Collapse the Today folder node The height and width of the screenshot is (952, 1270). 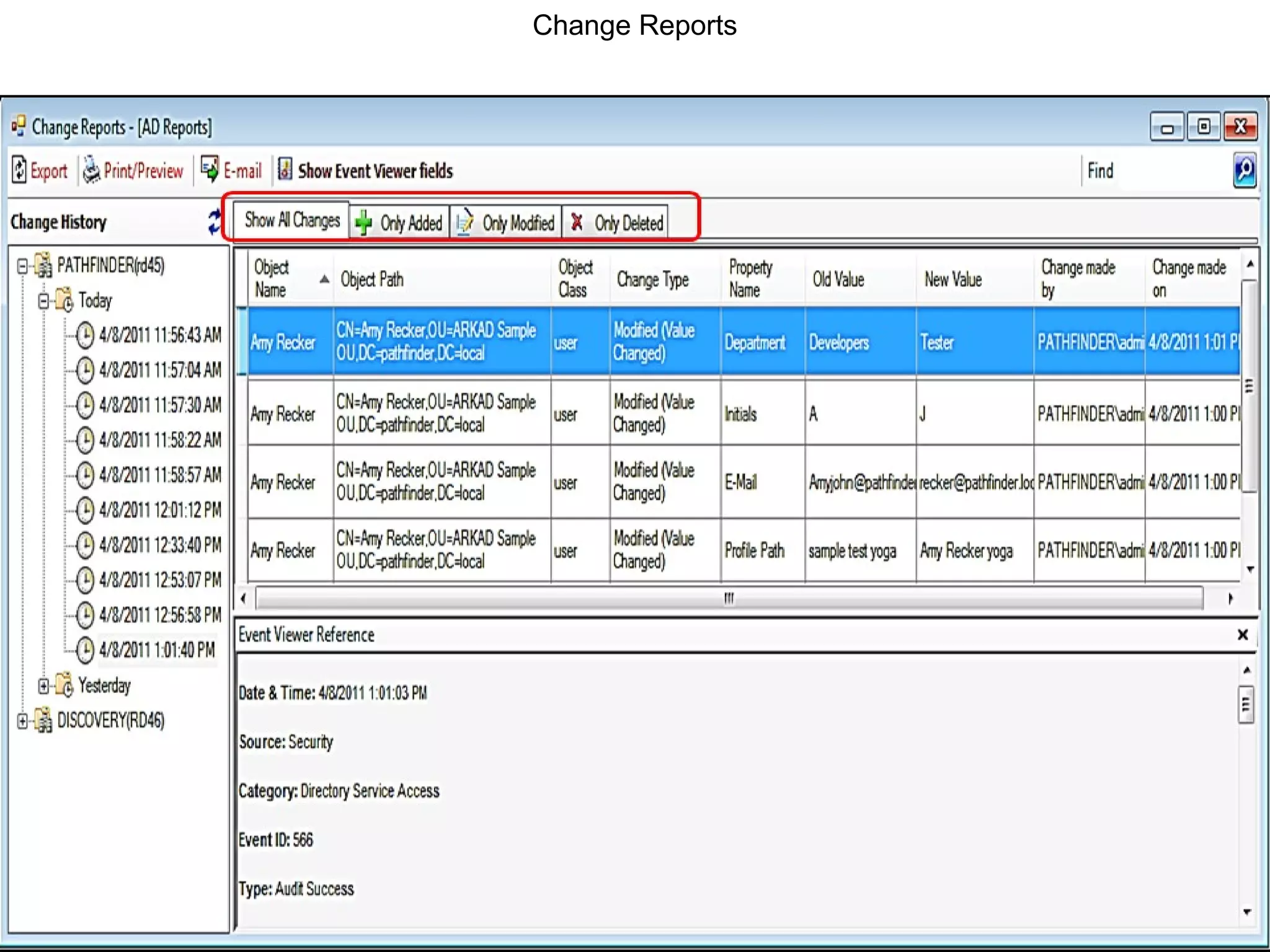pyautogui.click(x=43, y=301)
